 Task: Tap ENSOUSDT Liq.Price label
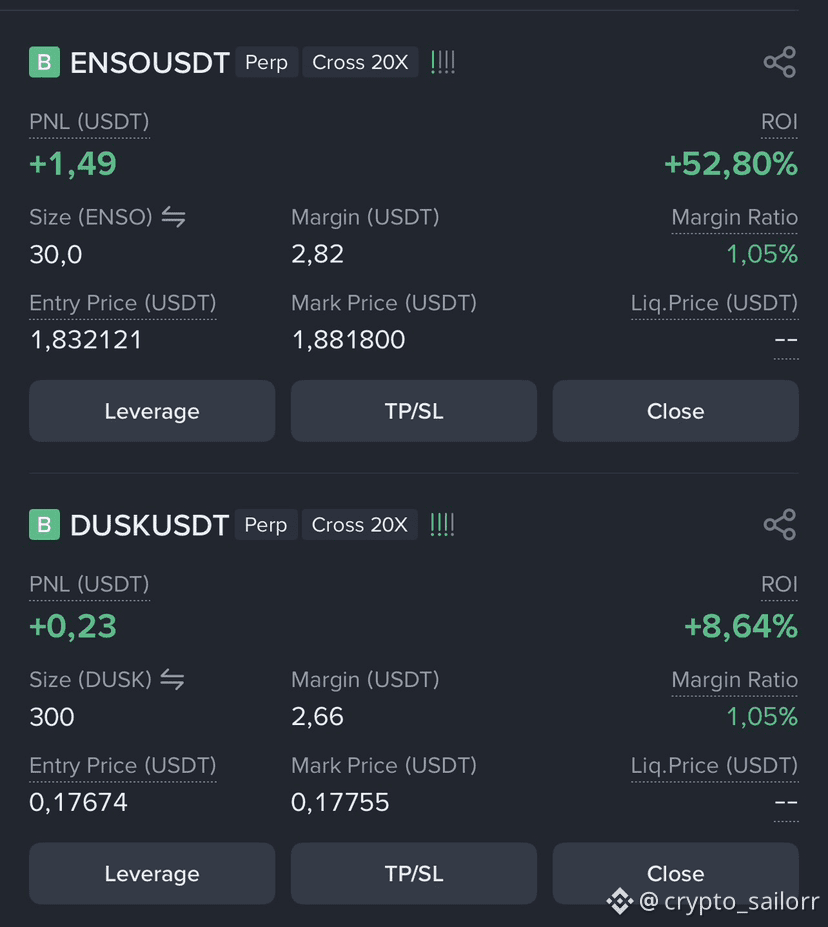714,303
